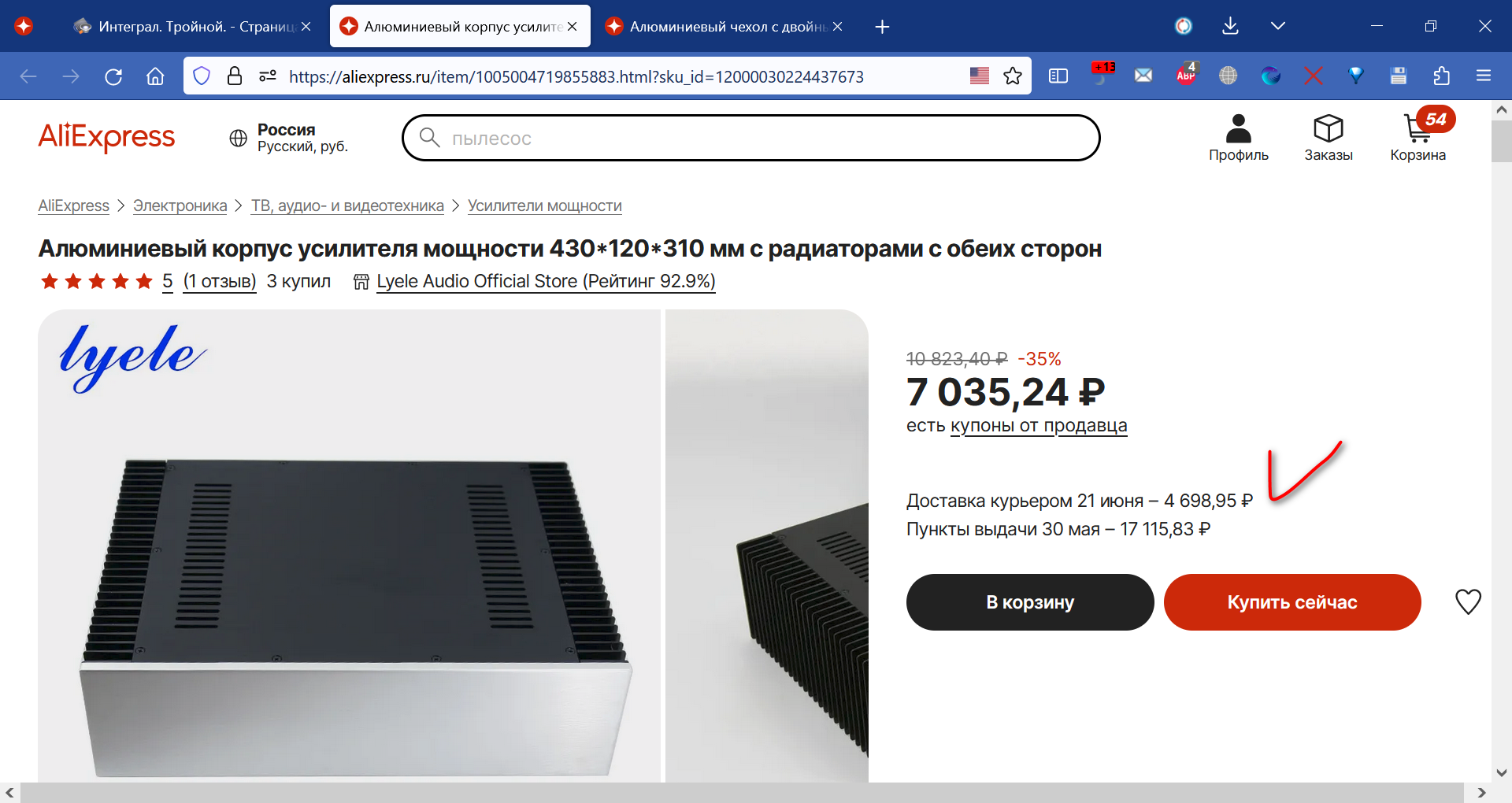1512x803 pixels.
Task: Open the Заказы orders icon
Action: tap(1328, 137)
